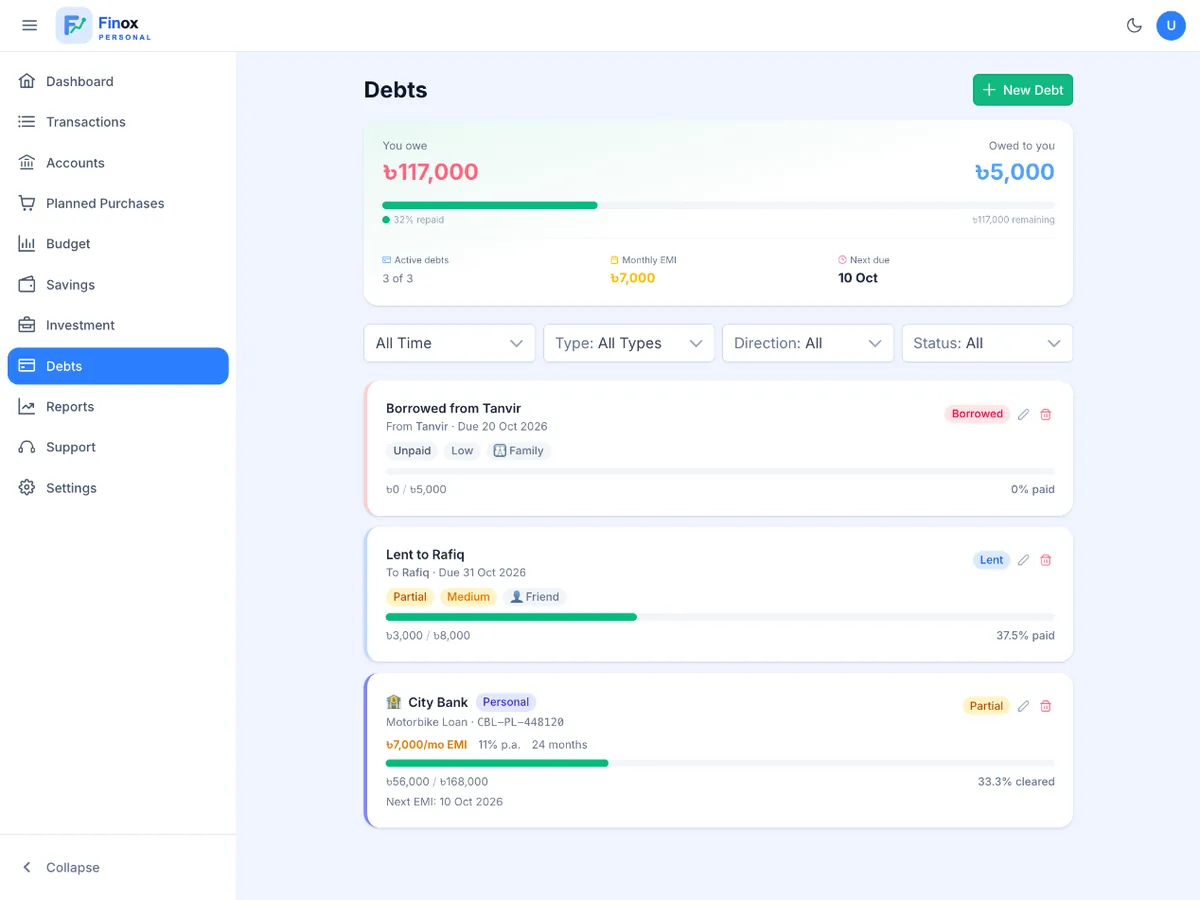Click the ৳7,000/mo EMI text
Image resolution: width=1200 pixels, height=900 pixels.
(427, 745)
